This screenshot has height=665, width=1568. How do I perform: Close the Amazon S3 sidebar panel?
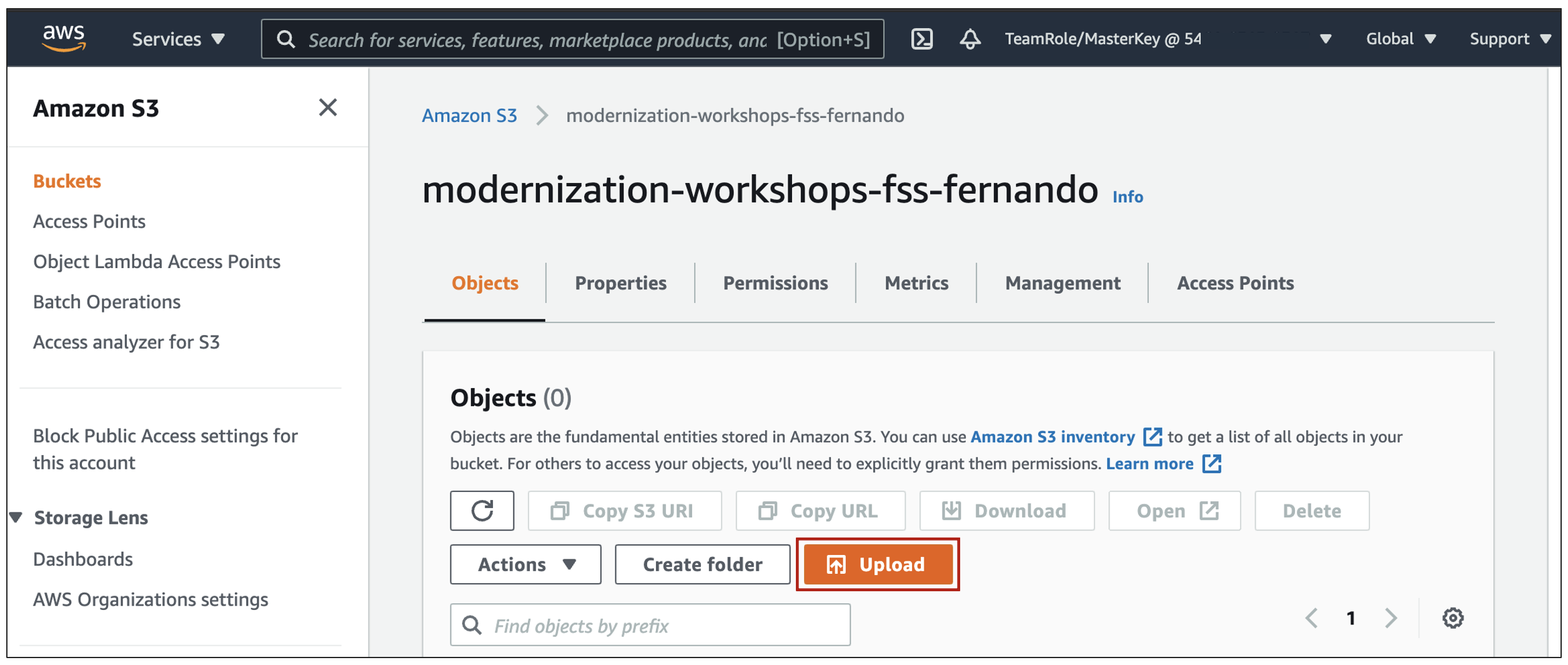(x=328, y=107)
